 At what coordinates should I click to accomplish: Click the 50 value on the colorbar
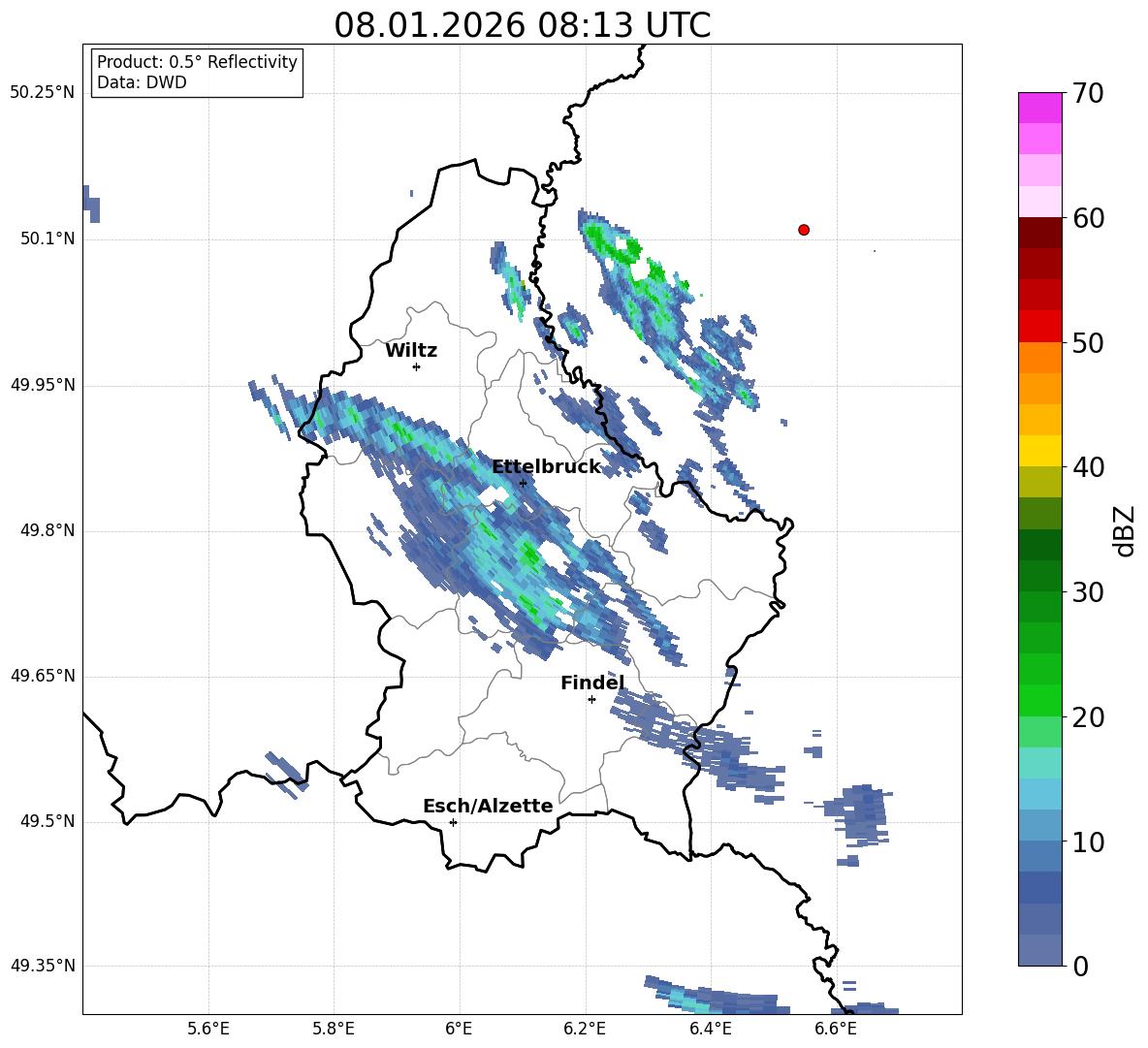point(1088,343)
